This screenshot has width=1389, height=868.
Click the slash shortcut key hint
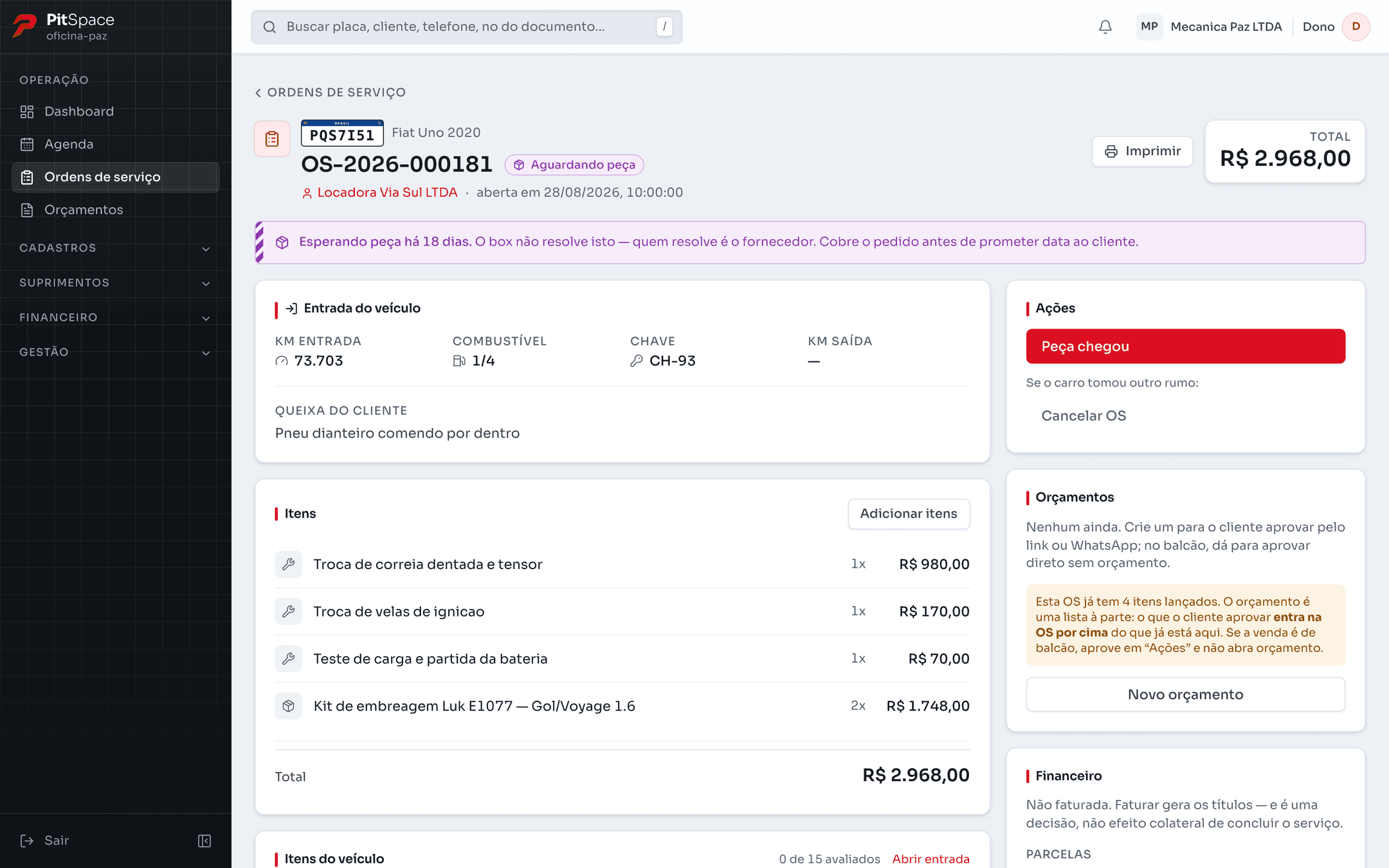click(x=664, y=27)
